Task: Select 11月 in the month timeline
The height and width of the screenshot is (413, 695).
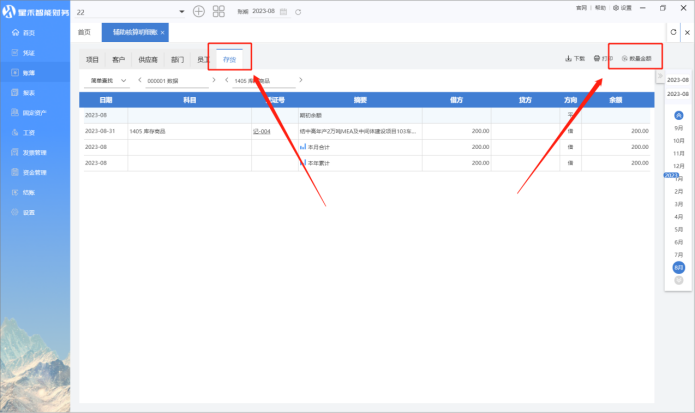Action: coord(679,153)
